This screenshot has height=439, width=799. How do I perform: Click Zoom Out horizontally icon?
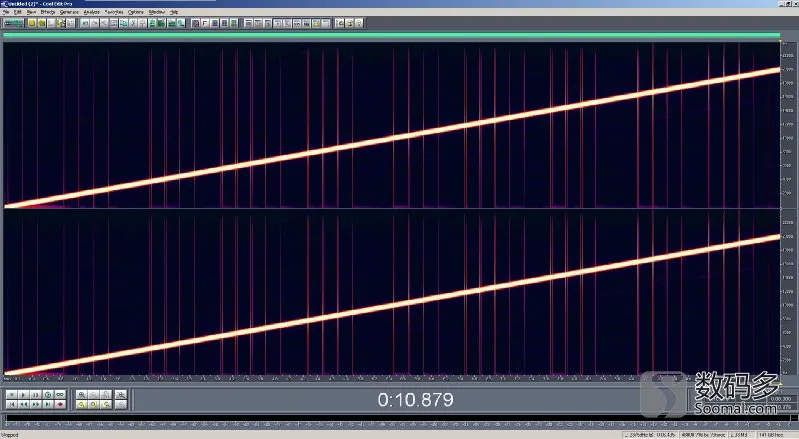click(94, 395)
